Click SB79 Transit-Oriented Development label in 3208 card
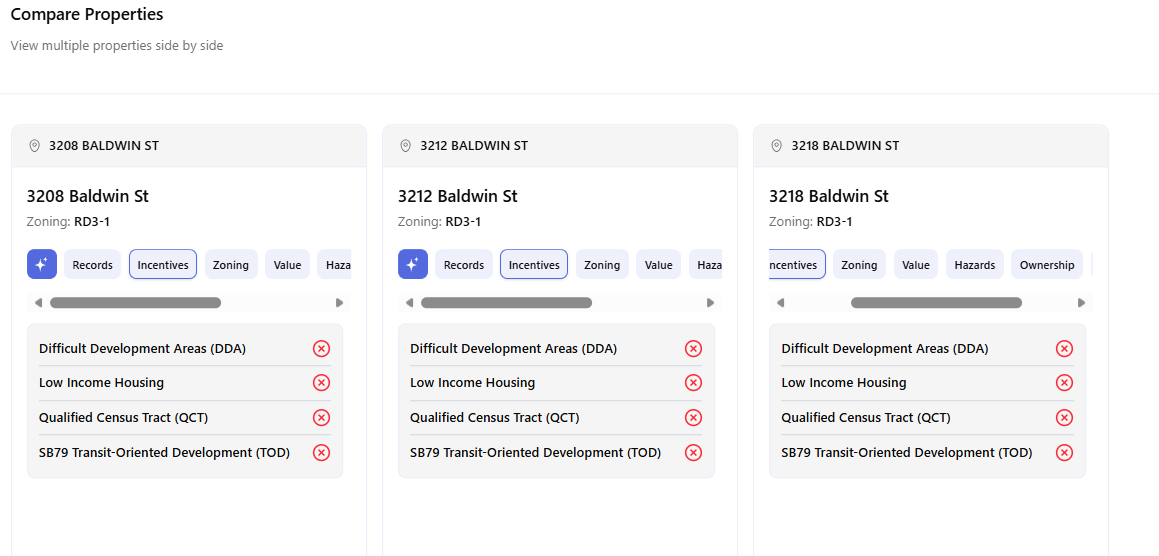This screenshot has height=556, width=1159. (x=164, y=452)
